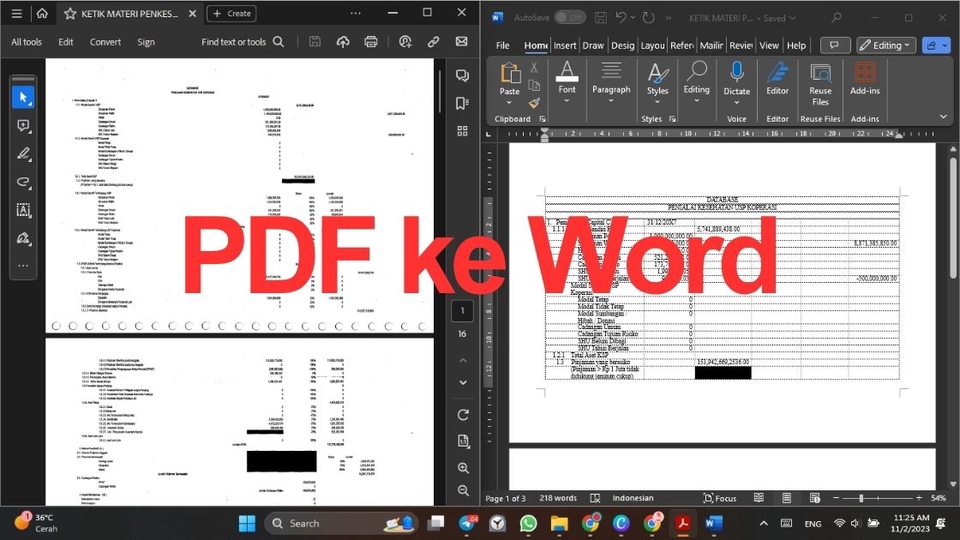Star the KETIK MATERI PDF tab
960x540 pixels.
coord(70,13)
